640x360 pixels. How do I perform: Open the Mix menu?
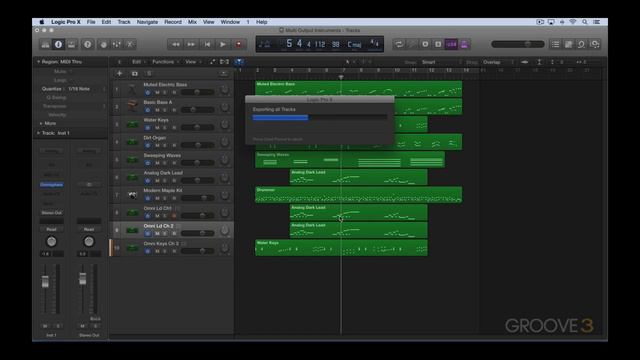click(x=192, y=22)
